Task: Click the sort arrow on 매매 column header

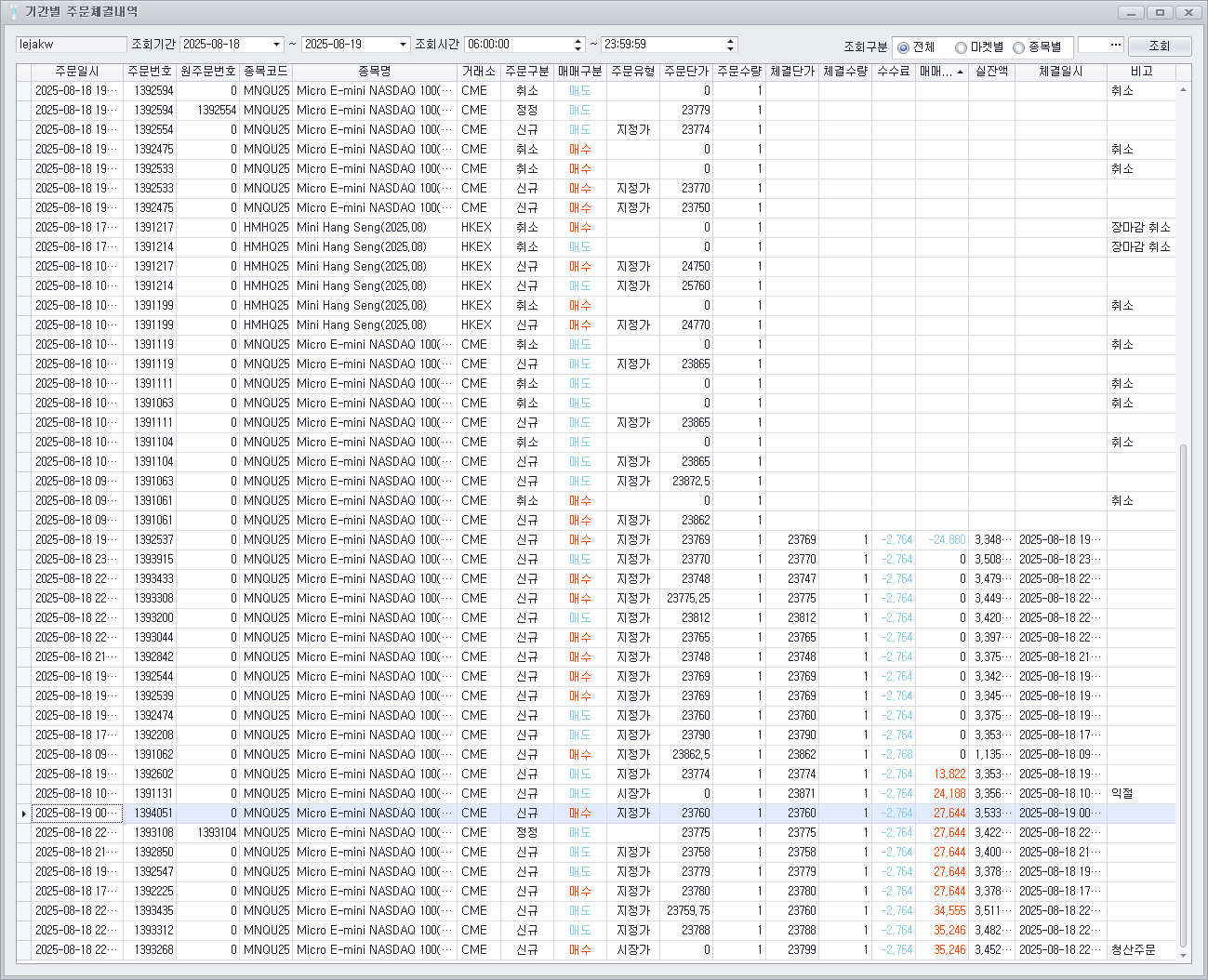Action: [960, 72]
